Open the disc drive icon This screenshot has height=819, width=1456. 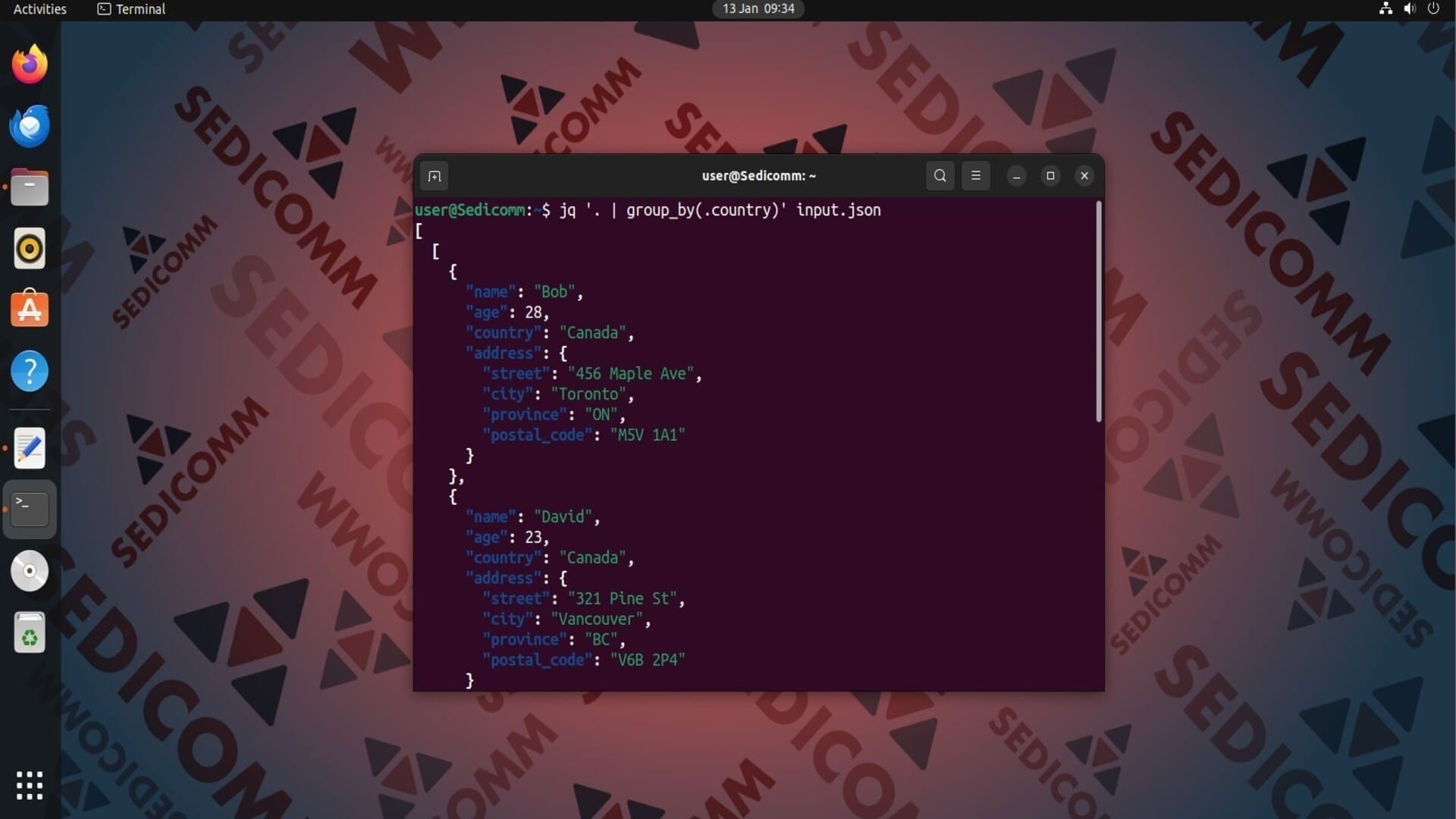point(30,571)
